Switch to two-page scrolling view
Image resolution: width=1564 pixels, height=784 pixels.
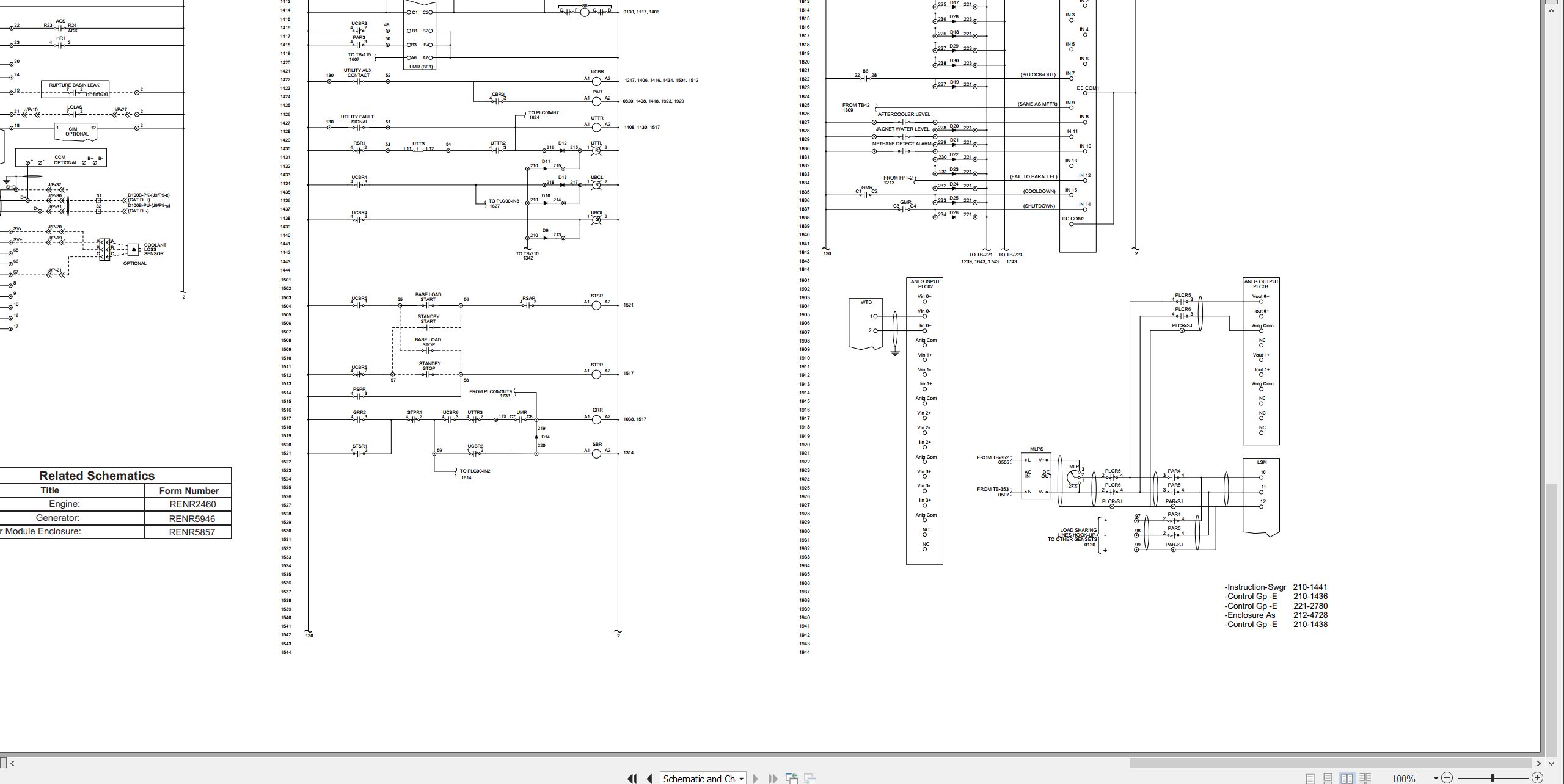click(1365, 779)
